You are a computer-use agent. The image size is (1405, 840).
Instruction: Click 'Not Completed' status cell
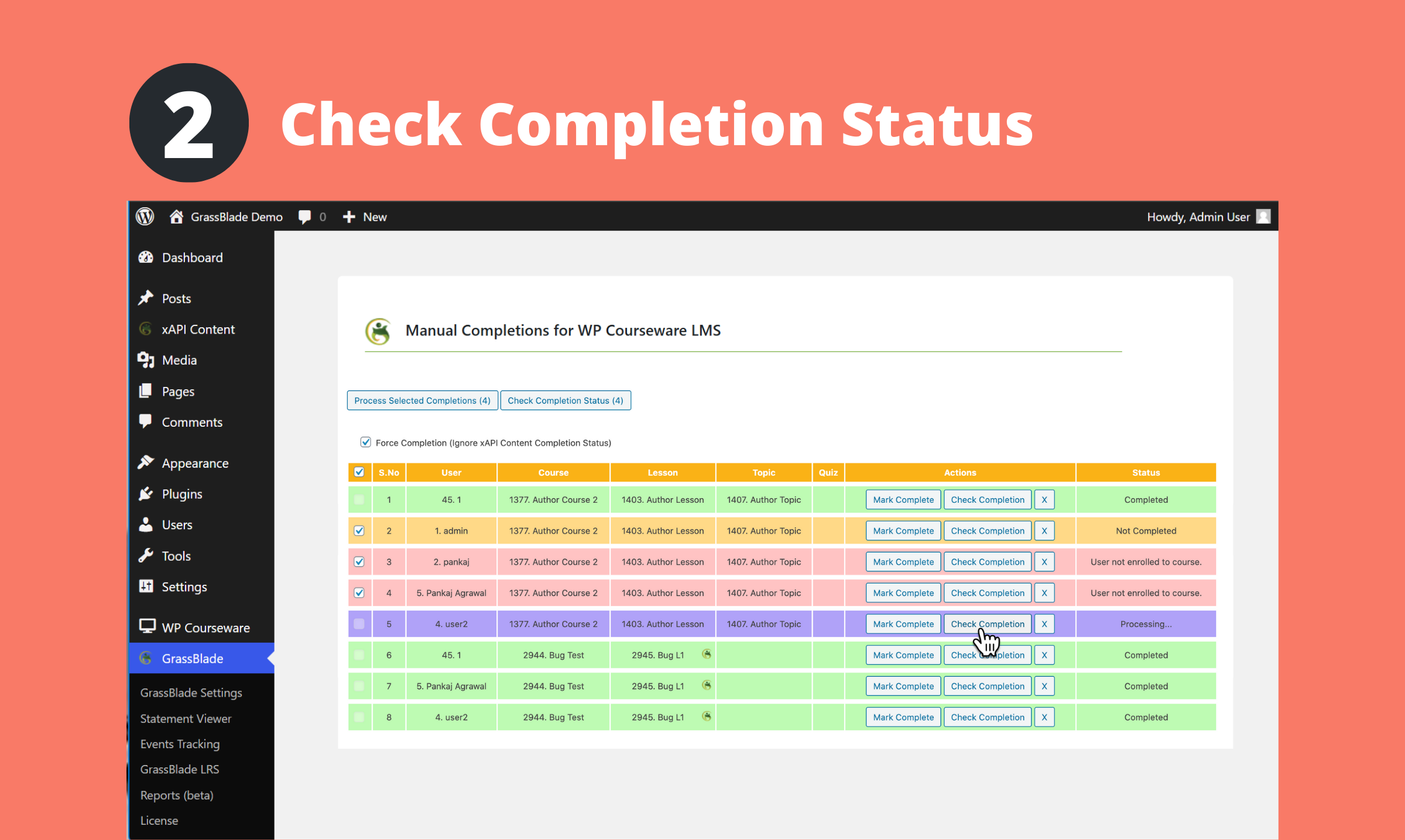(1146, 531)
